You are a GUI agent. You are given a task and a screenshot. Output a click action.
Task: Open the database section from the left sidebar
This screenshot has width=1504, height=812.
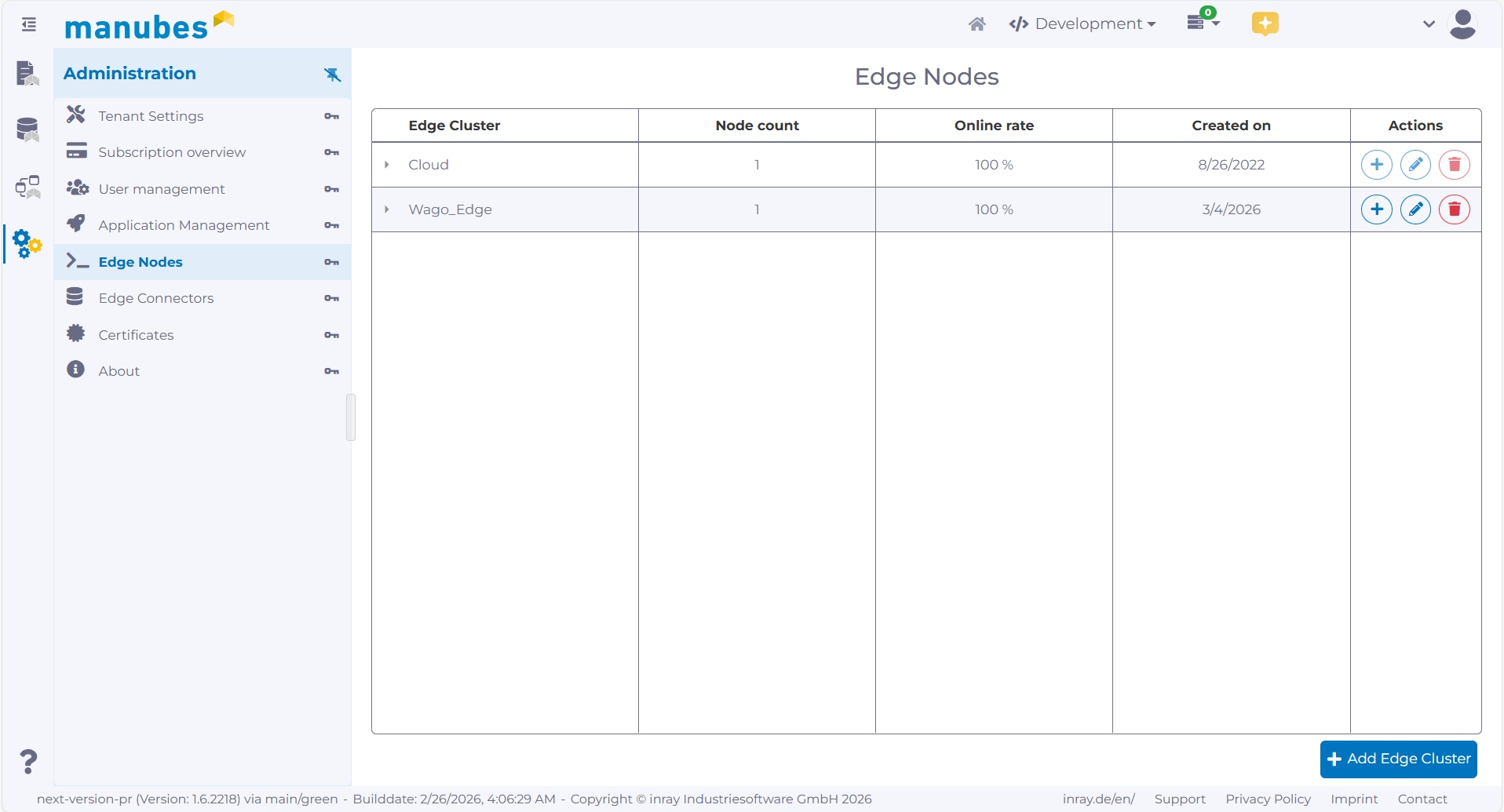tap(27, 129)
